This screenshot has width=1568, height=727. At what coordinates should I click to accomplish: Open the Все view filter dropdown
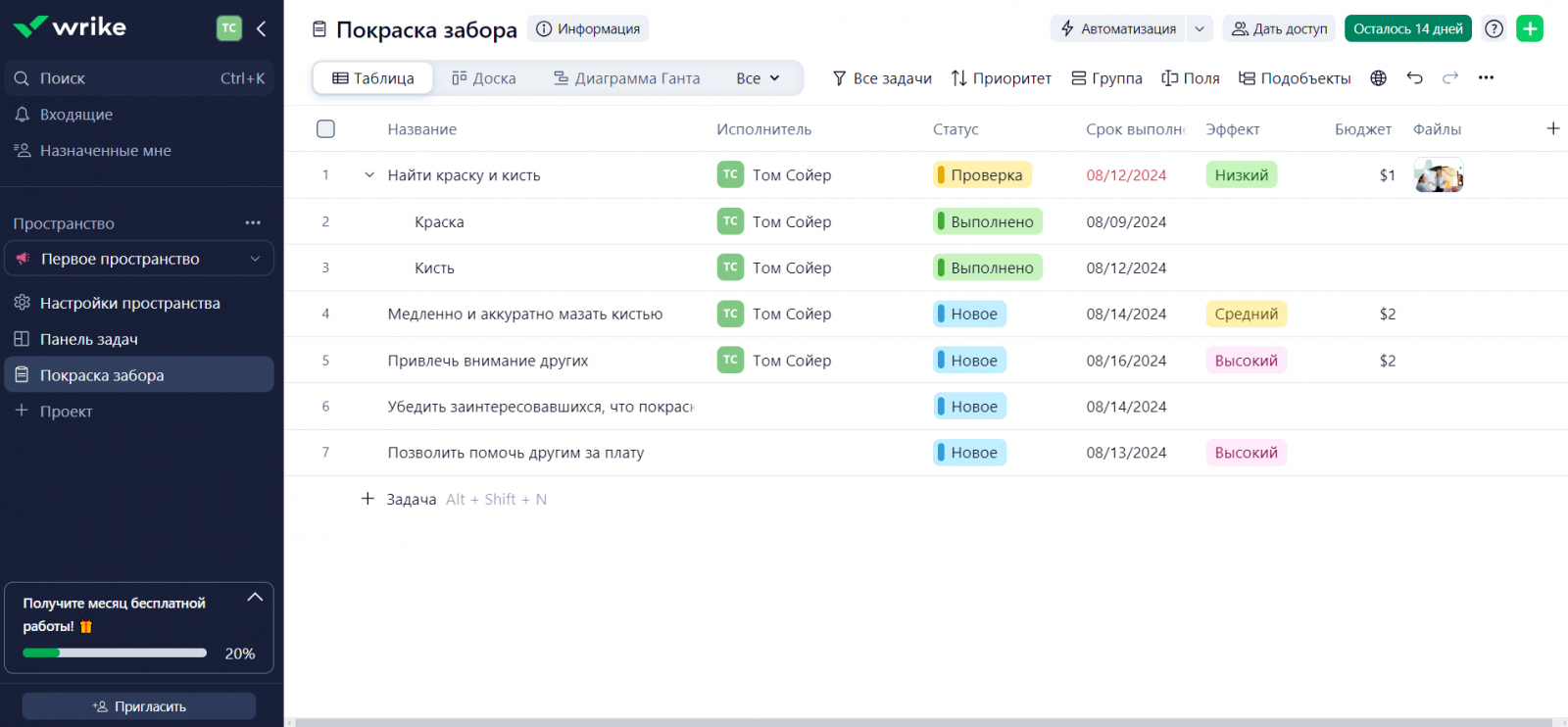tap(758, 78)
